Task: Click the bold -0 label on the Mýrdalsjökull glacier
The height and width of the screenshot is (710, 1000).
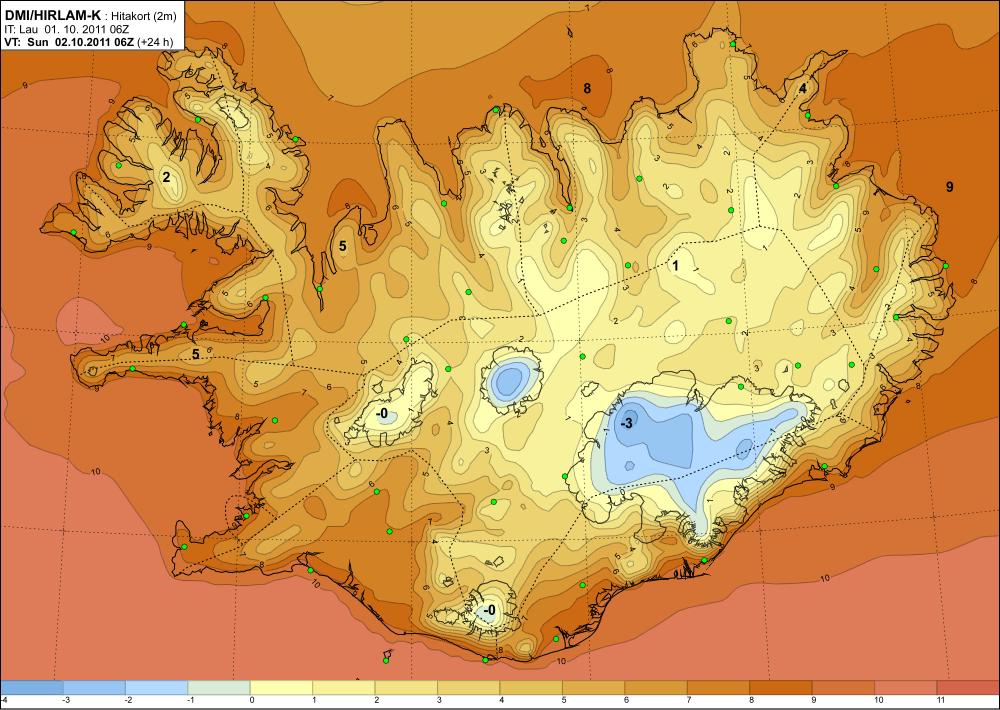Action: (x=489, y=610)
